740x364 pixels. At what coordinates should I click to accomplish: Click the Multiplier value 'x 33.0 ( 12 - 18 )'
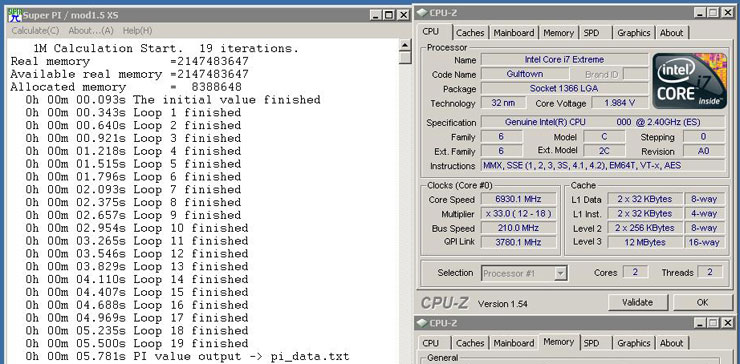coord(518,214)
